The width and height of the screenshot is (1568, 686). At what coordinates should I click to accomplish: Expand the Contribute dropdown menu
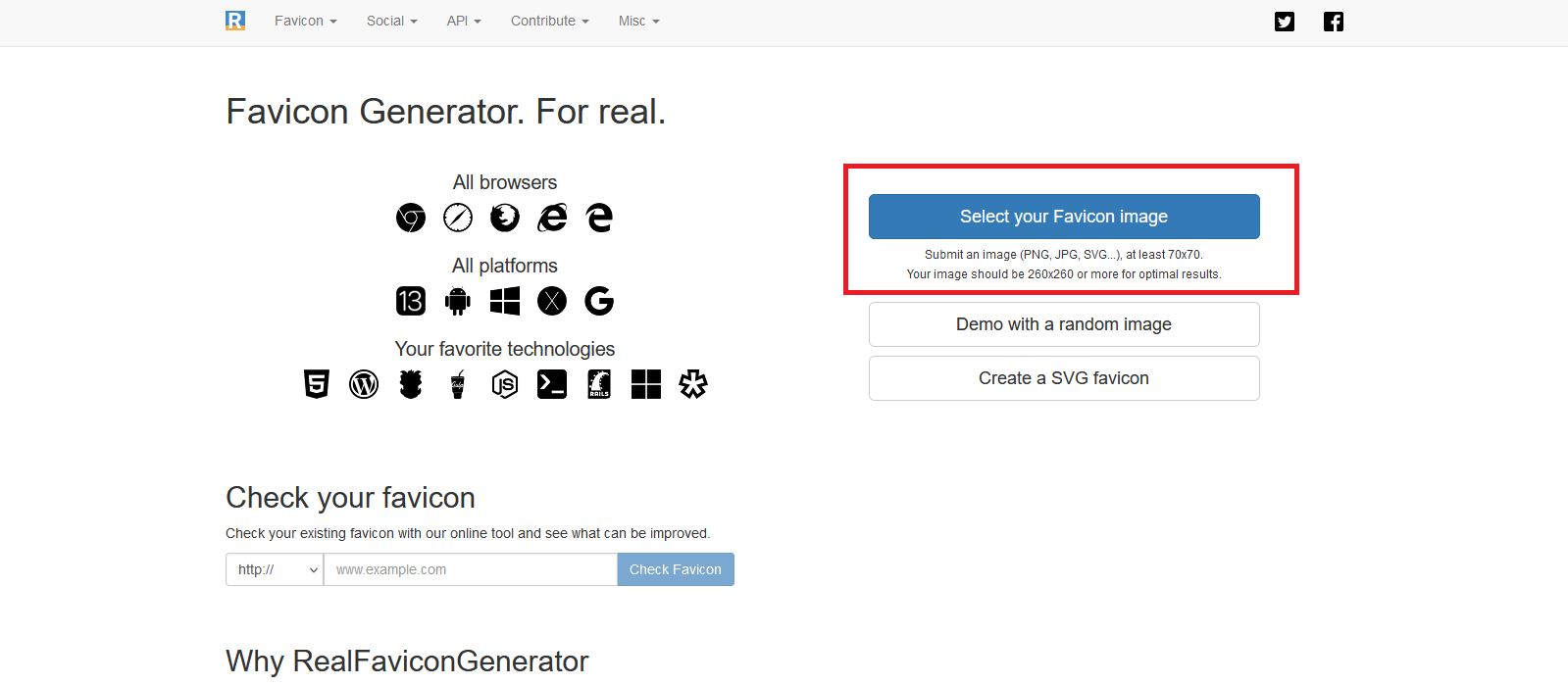tap(549, 21)
